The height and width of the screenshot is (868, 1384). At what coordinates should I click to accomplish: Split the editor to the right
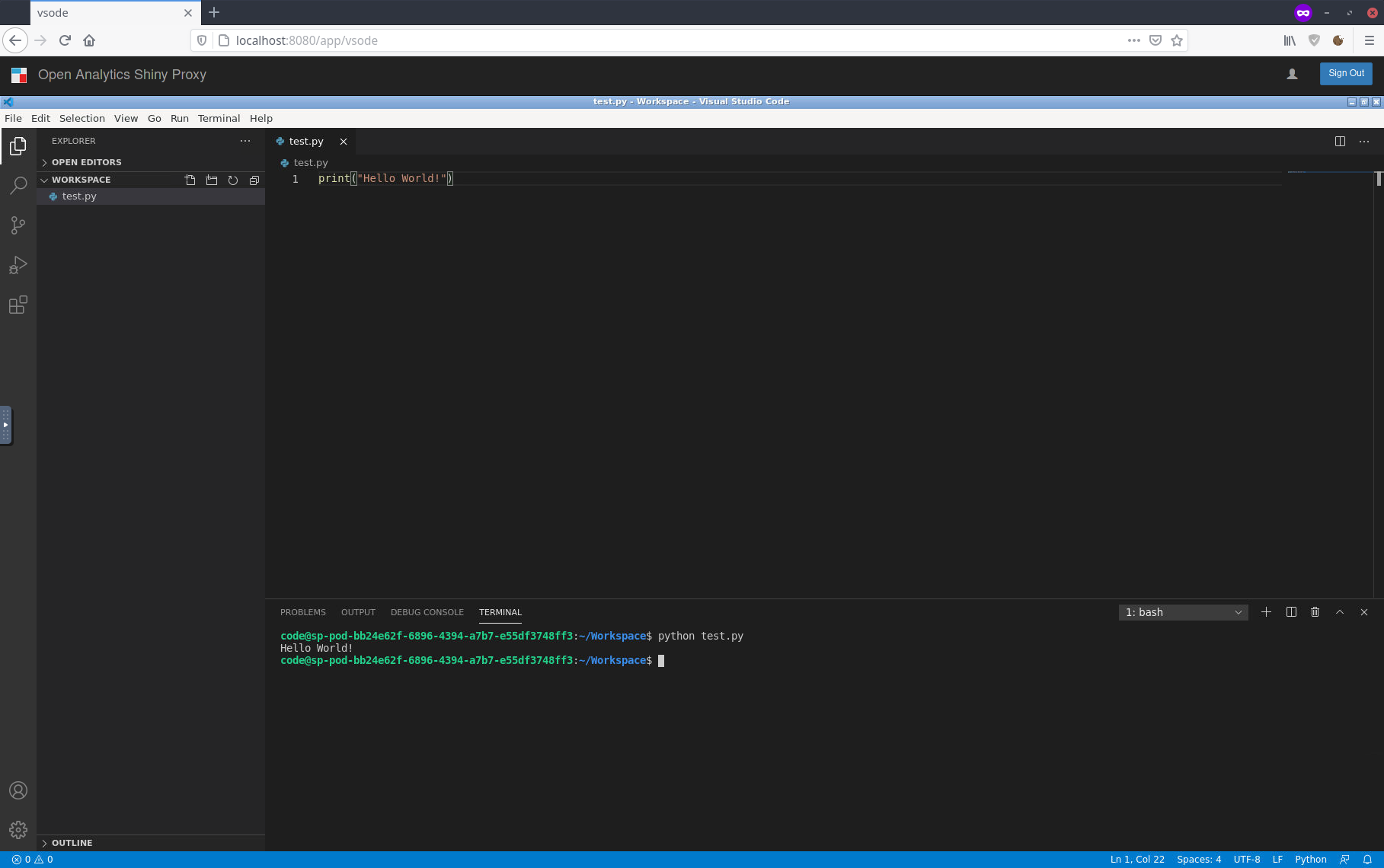pos(1340,141)
